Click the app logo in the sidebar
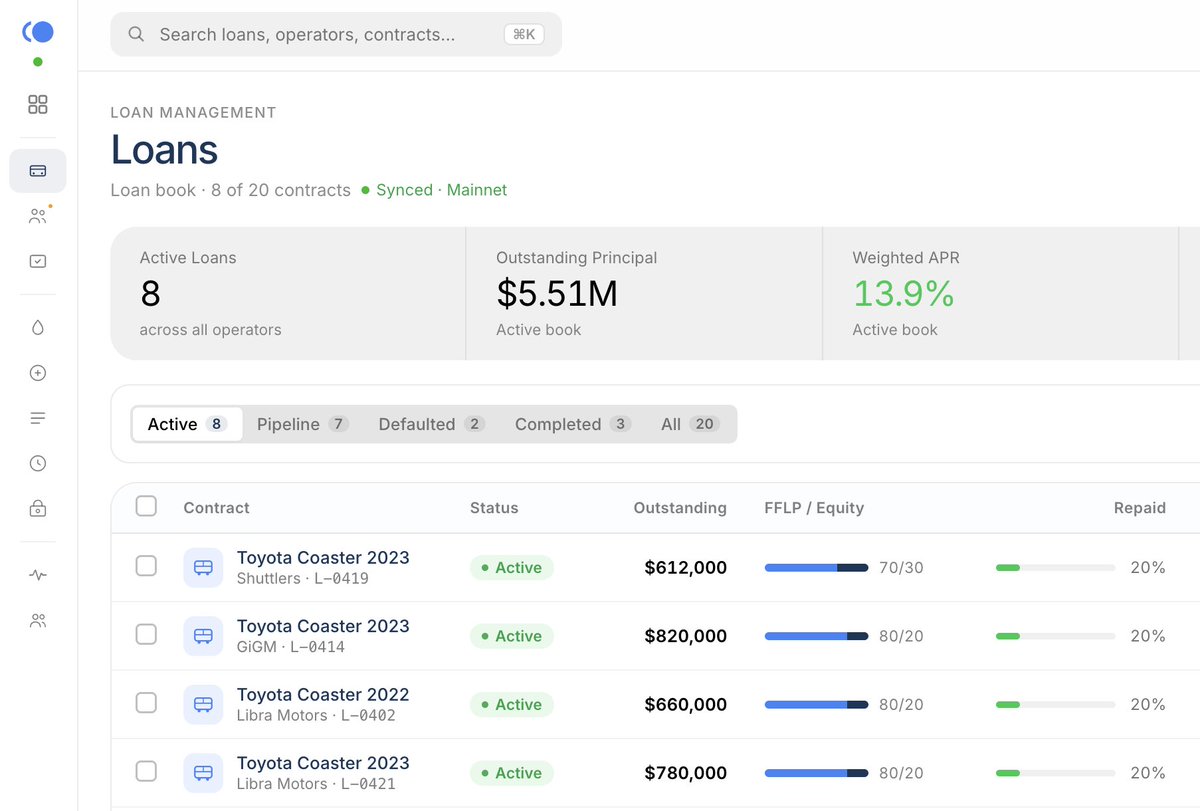 point(38,32)
